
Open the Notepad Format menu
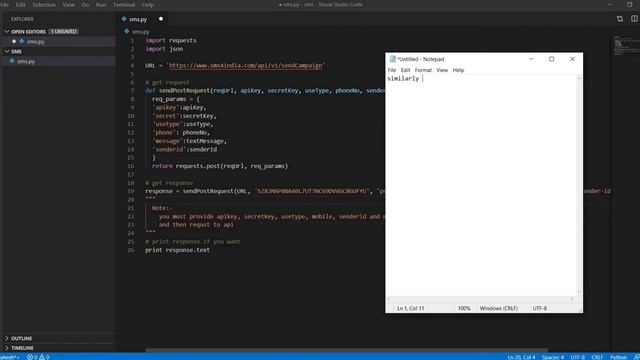pos(423,70)
